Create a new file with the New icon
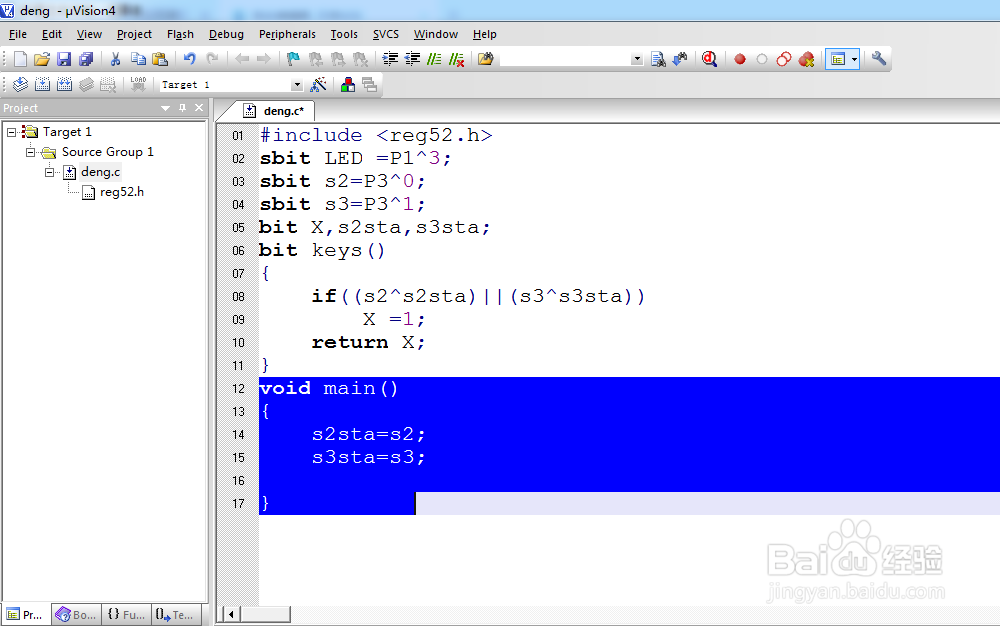The height and width of the screenshot is (626, 1000). pos(20,59)
